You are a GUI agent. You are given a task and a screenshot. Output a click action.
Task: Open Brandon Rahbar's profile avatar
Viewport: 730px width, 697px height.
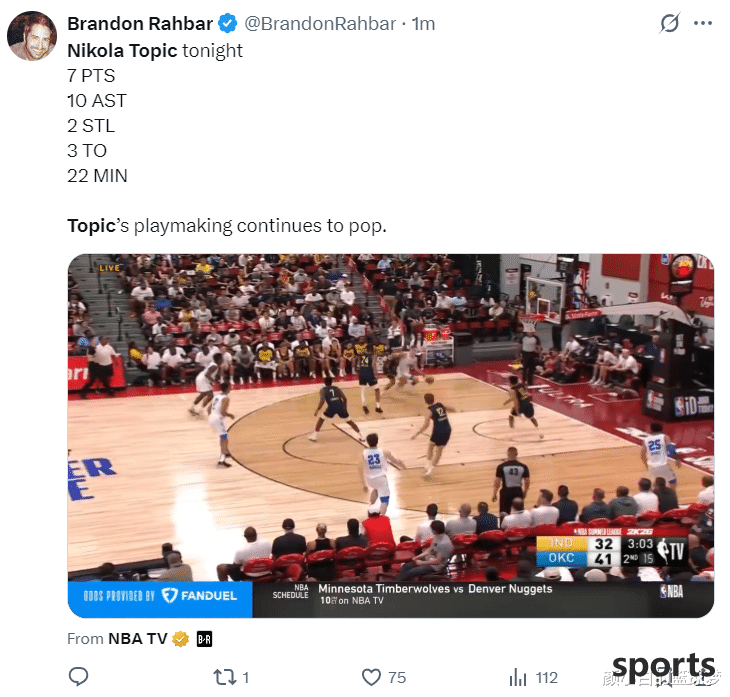[x=32, y=36]
